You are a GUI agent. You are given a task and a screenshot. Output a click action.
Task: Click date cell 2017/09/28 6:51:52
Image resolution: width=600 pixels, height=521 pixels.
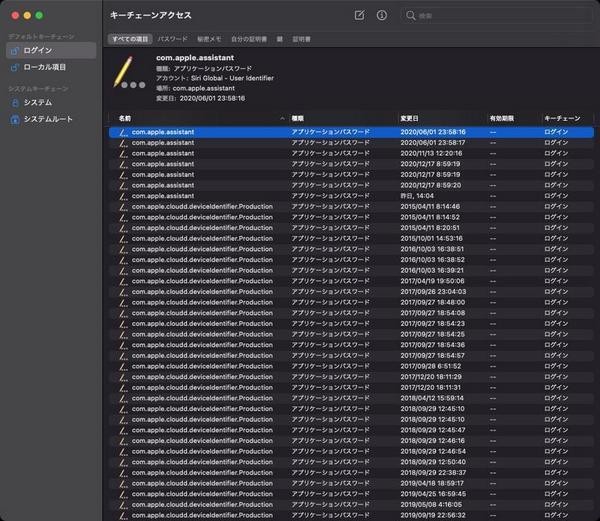431,366
